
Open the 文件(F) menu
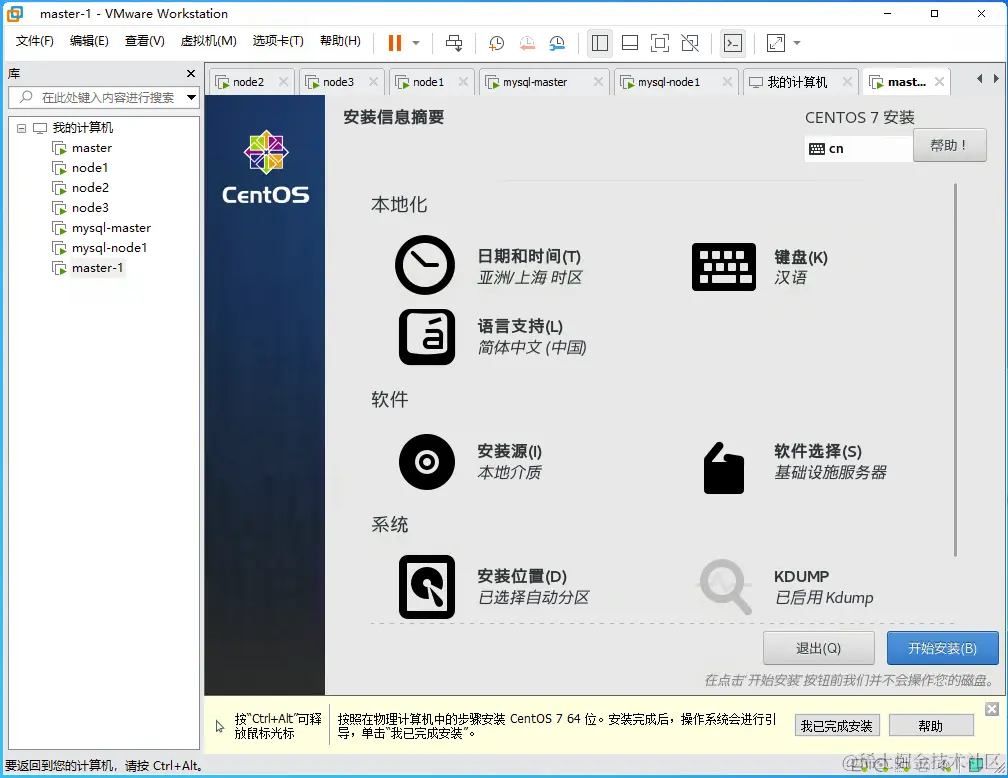[x=35, y=41]
